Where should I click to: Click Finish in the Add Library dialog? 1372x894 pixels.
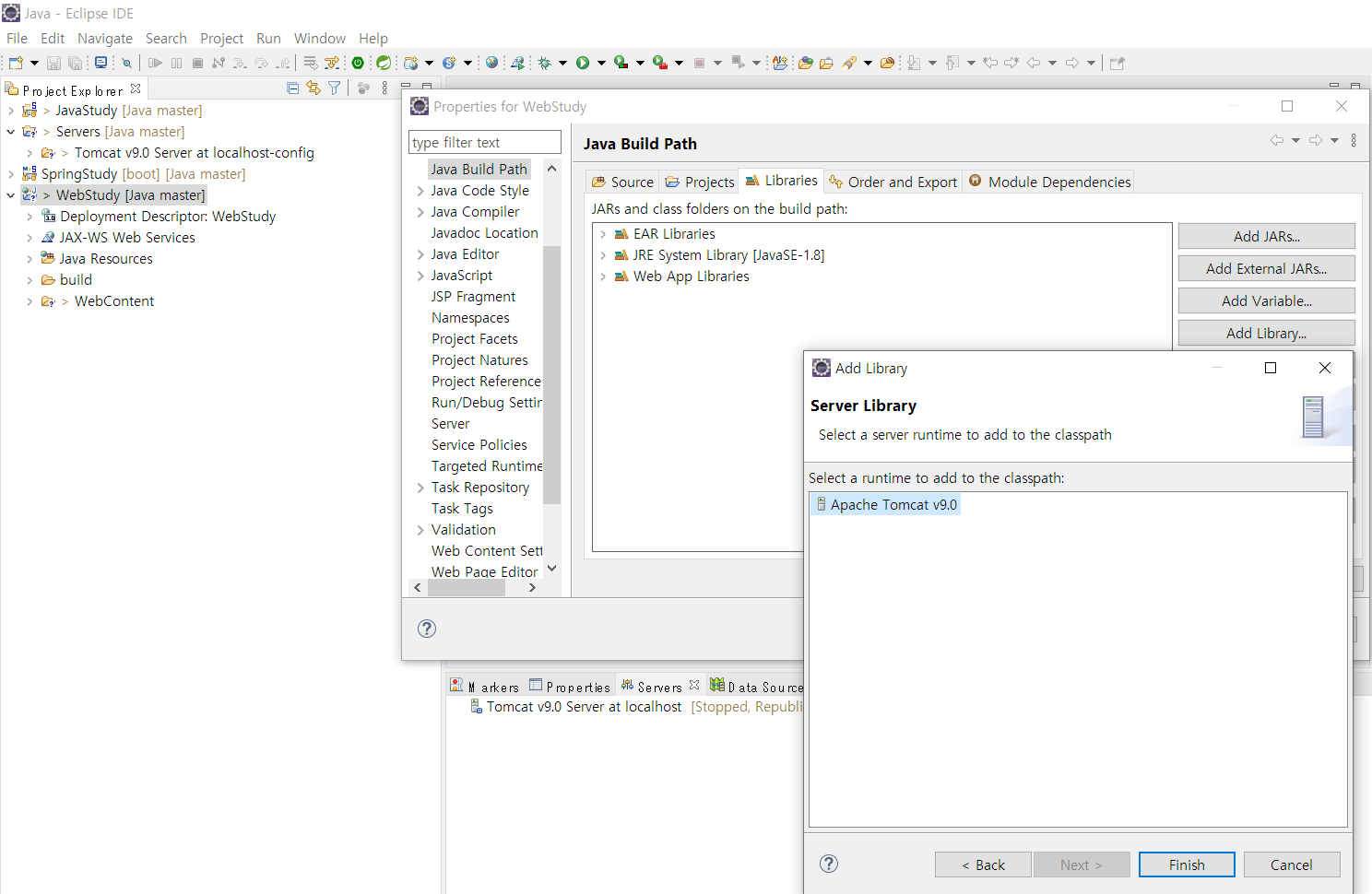pyautogui.click(x=1187, y=865)
